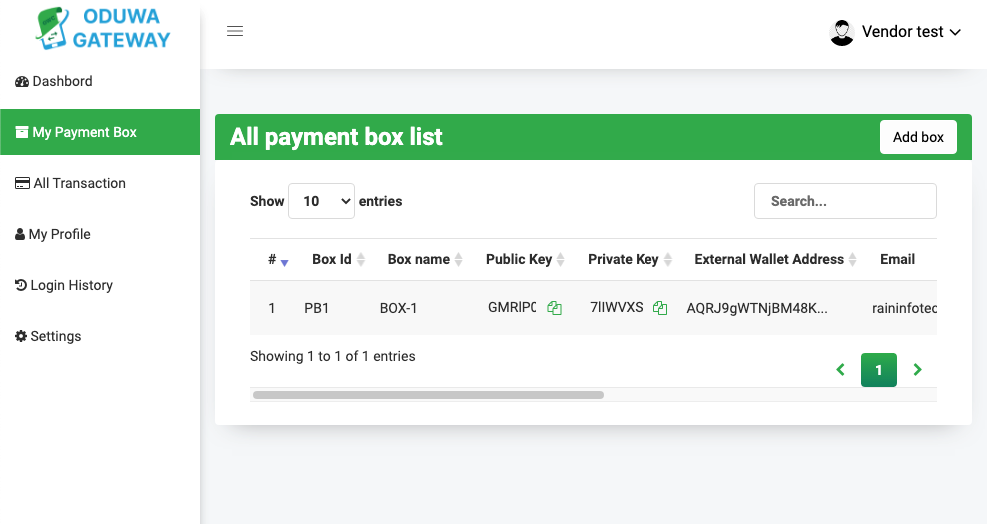Open Login History menu item

click(x=100, y=285)
